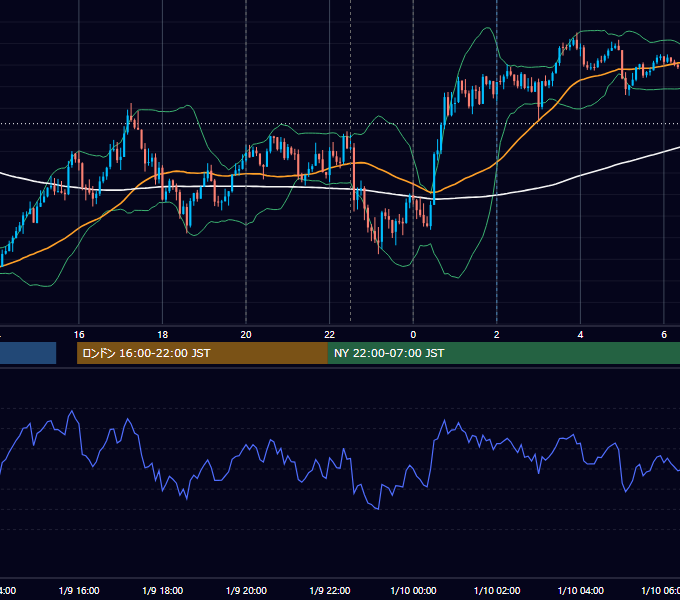This screenshot has width=680, height=600.
Task: Select the ロンドン 16:00-22:00 JST session bar
Action: tap(202, 353)
